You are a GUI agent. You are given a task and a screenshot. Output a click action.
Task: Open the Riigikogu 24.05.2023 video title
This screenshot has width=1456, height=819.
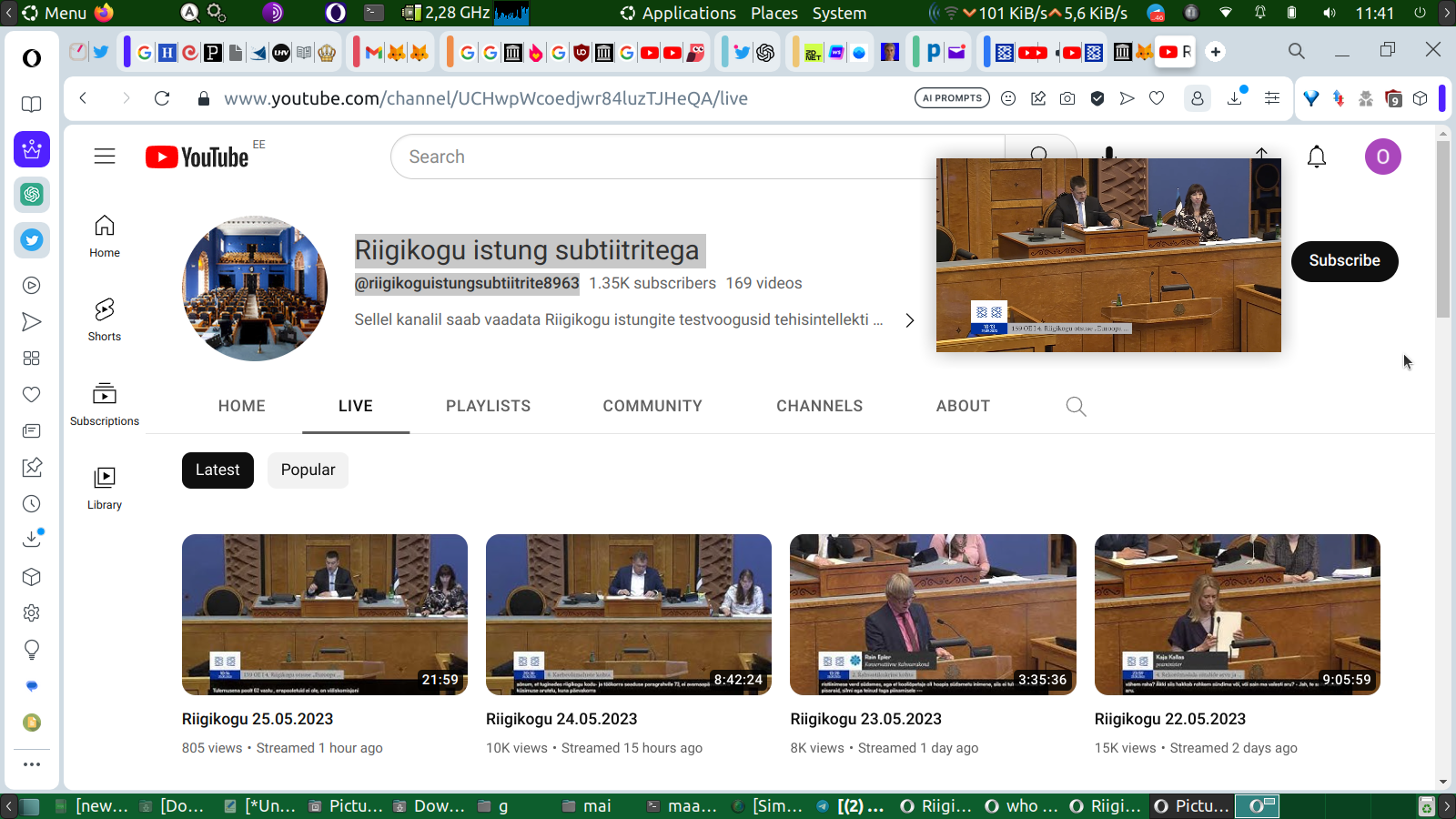(x=561, y=719)
